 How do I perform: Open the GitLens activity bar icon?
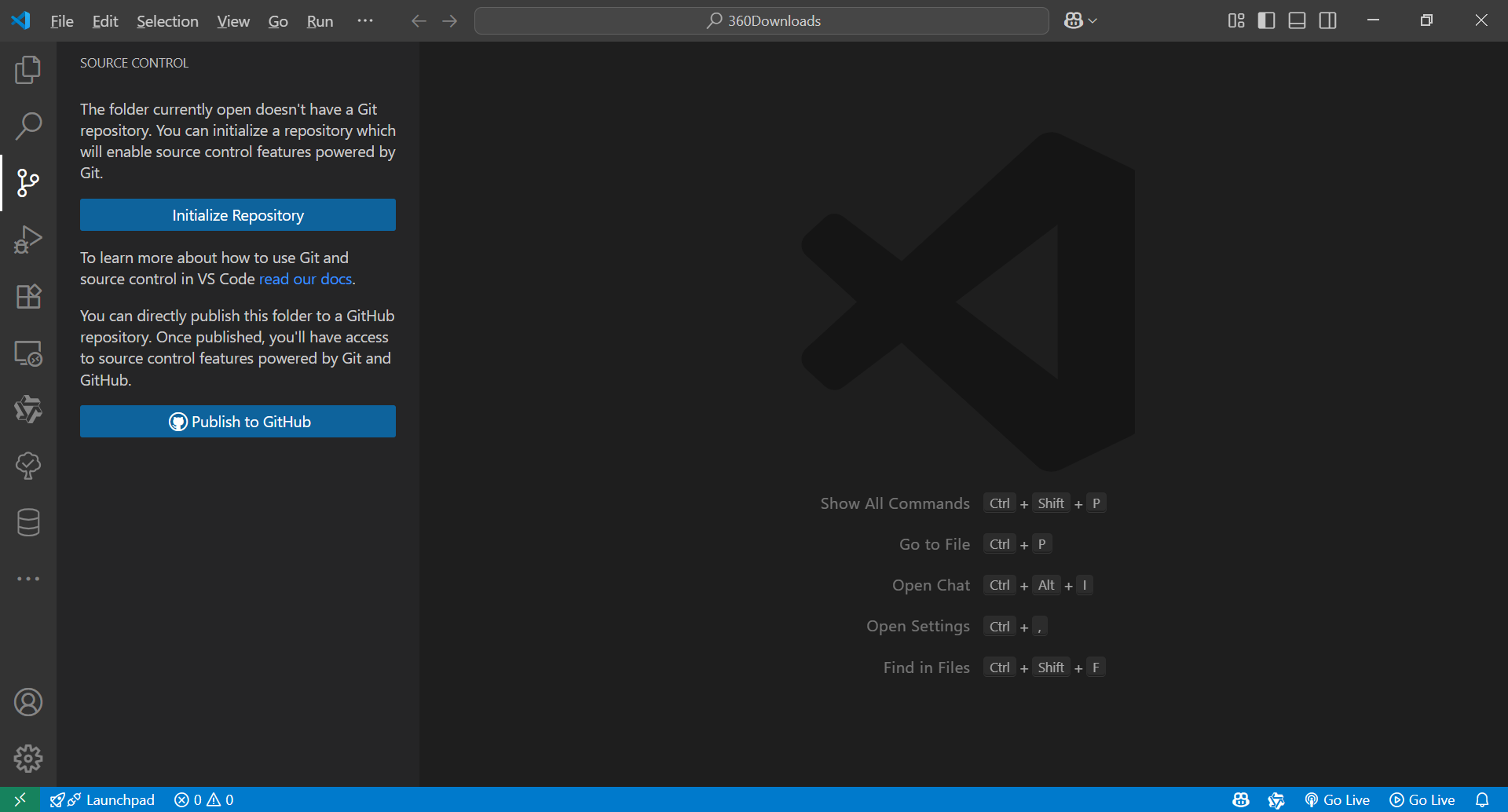28,409
